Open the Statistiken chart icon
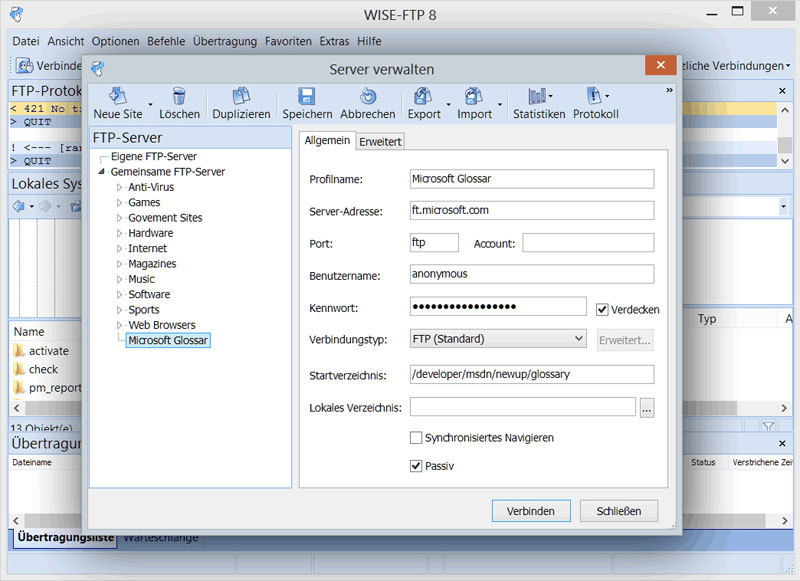The width and height of the screenshot is (800, 581). click(539, 97)
